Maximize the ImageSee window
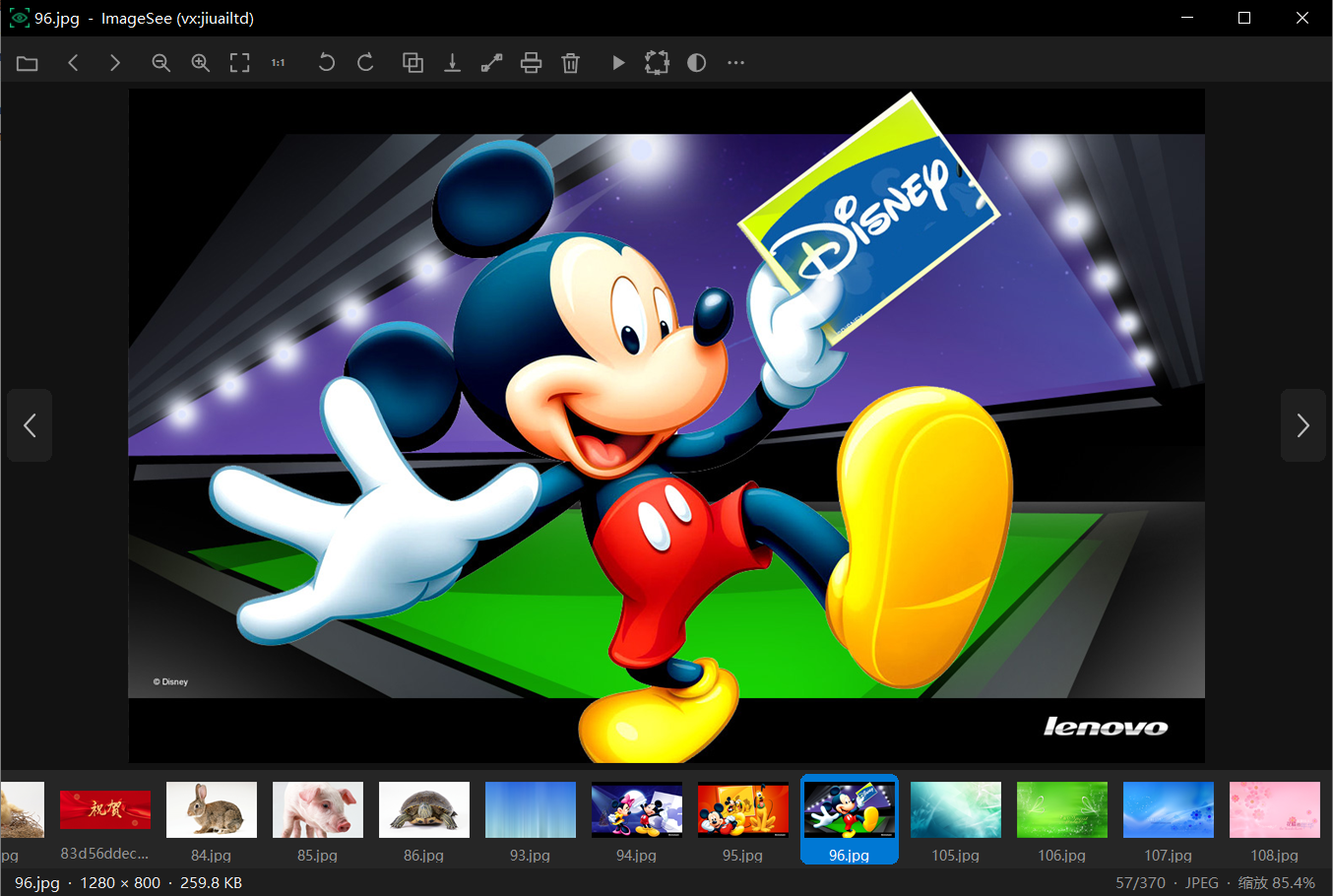 (1244, 18)
